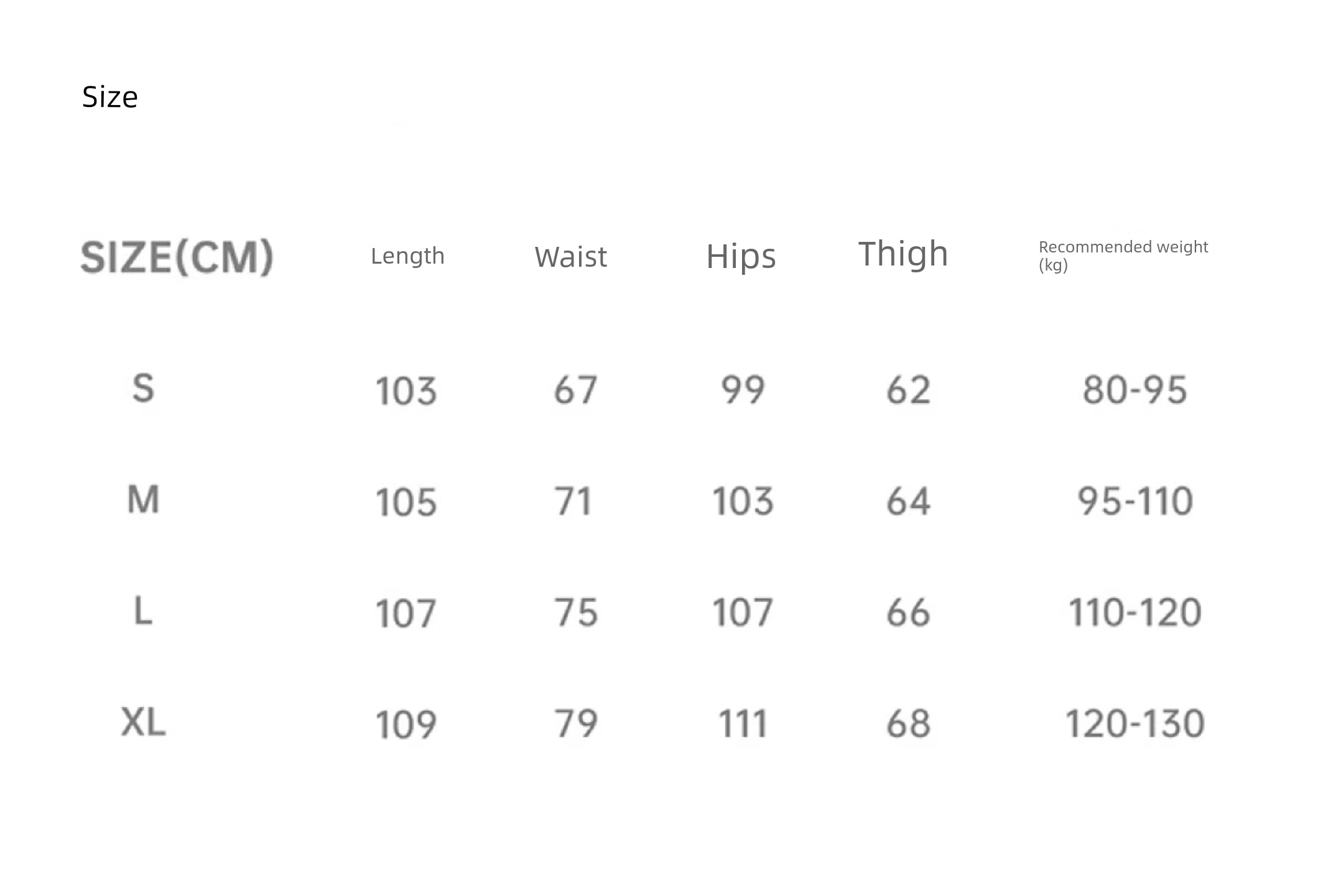Click the Size heading text
The width and height of the screenshot is (1323, 896).
coord(110,98)
